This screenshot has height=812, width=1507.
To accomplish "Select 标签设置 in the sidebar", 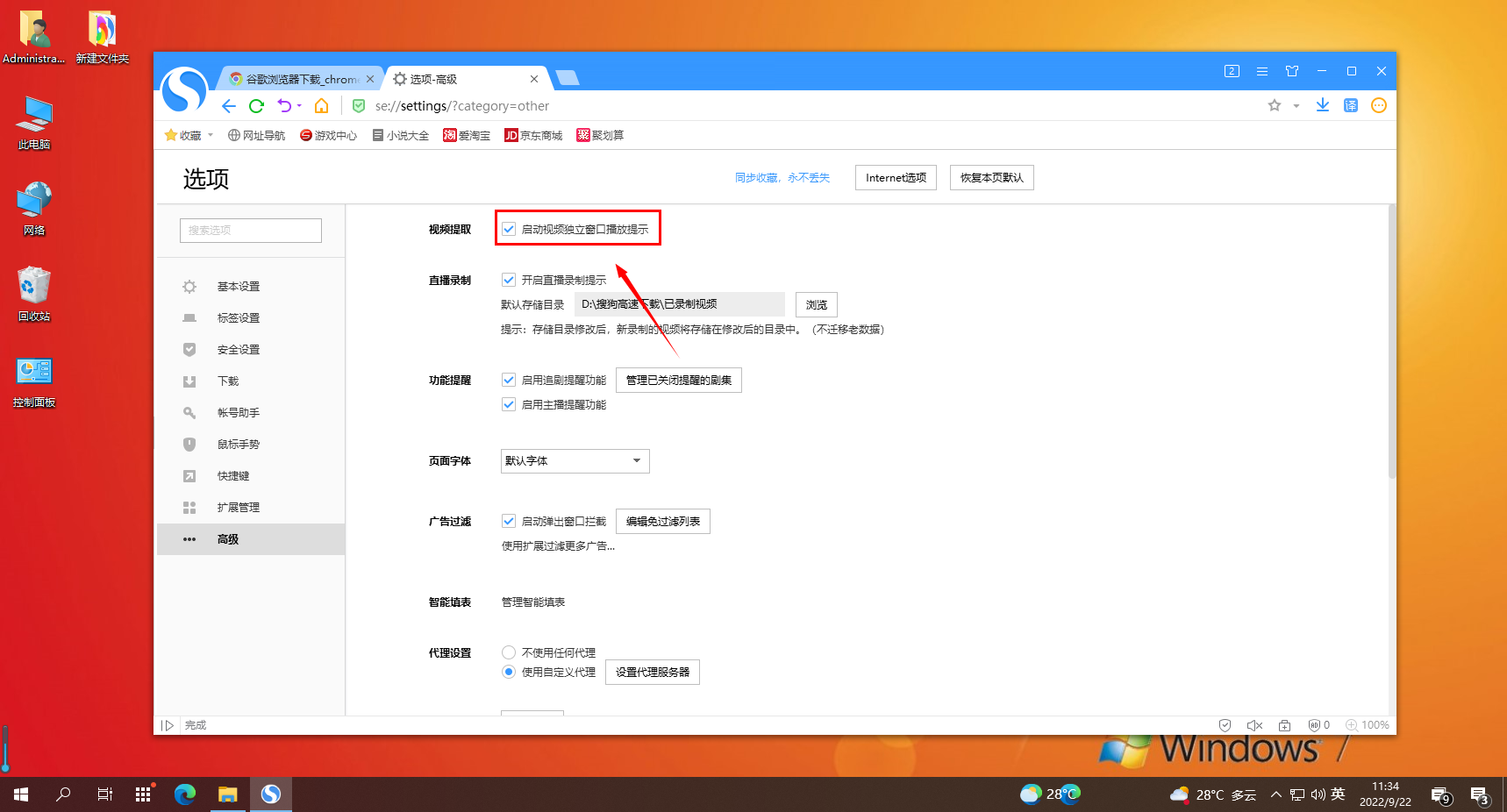I will pos(251,318).
